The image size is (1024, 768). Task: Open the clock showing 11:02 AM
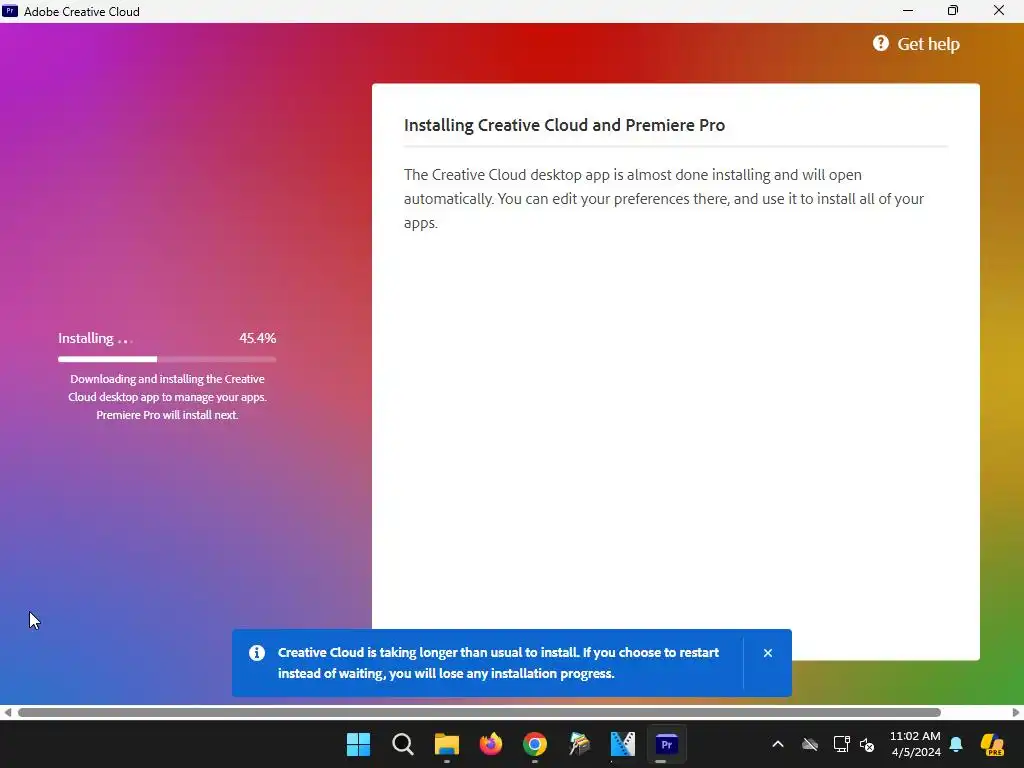point(915,744)
